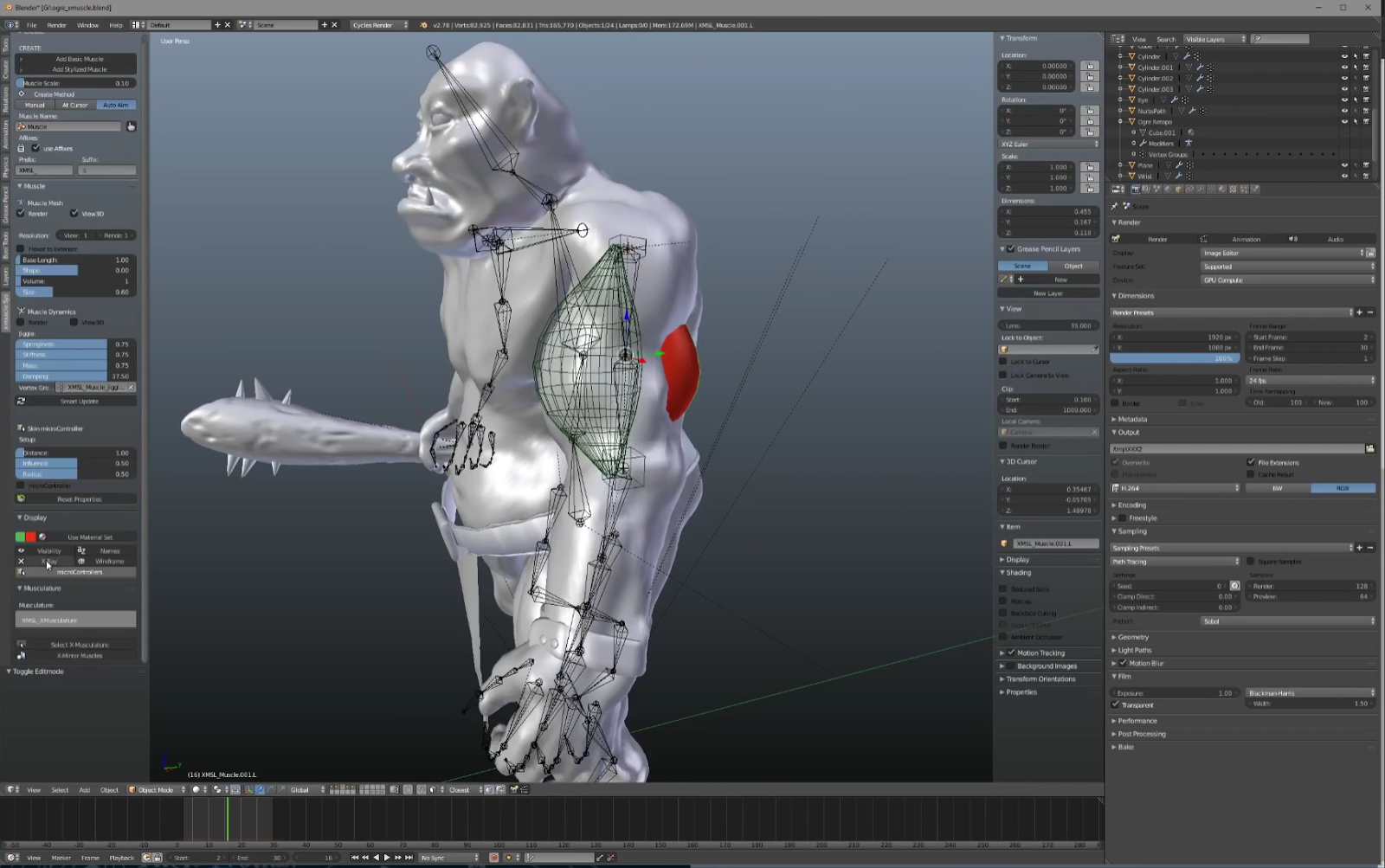The height and width of the screenshot is (868, 1385).
Task: Click the proportional editing icon in viewport header
Action: click(408, 790)
